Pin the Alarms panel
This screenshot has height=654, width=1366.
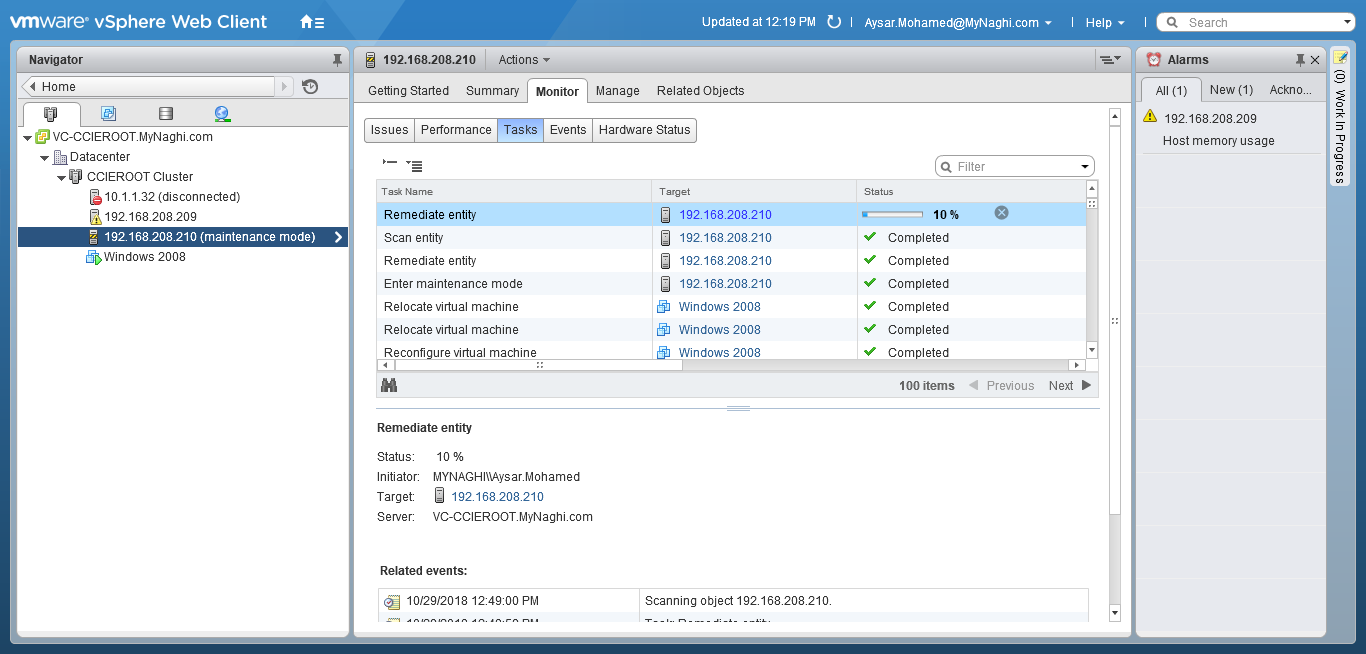[1300, 60]
